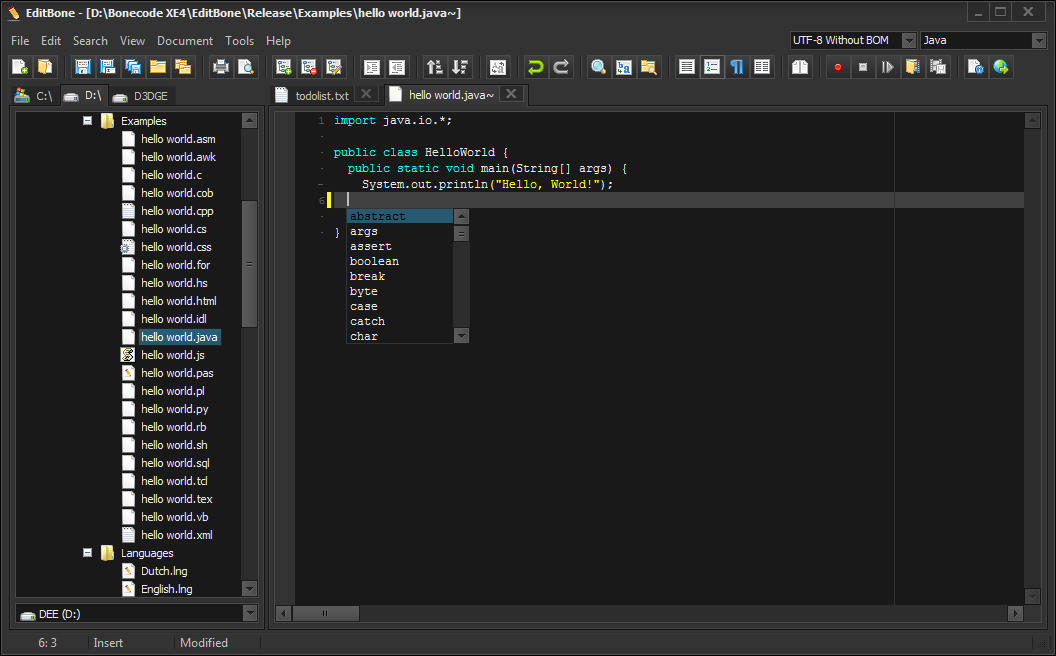
Task: Switch to the todolist.txt tab
Action: 322,96
